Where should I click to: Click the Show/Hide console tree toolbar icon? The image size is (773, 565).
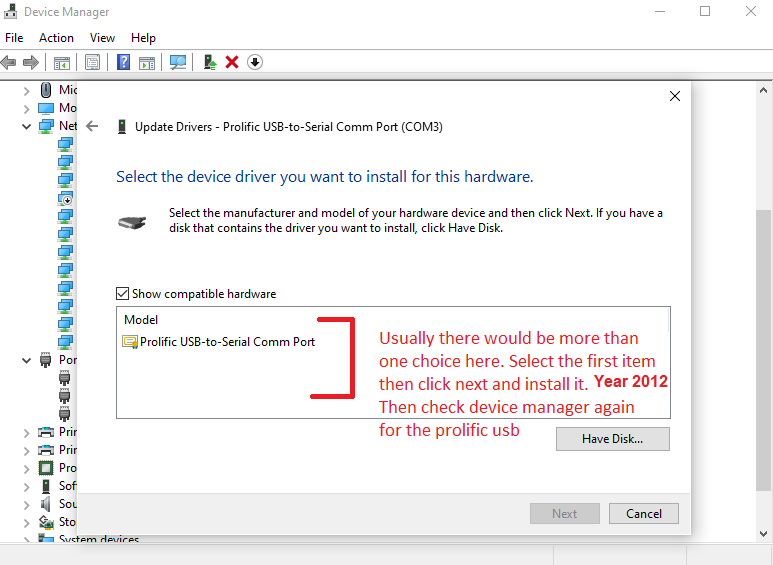click(x=62, y=62)
